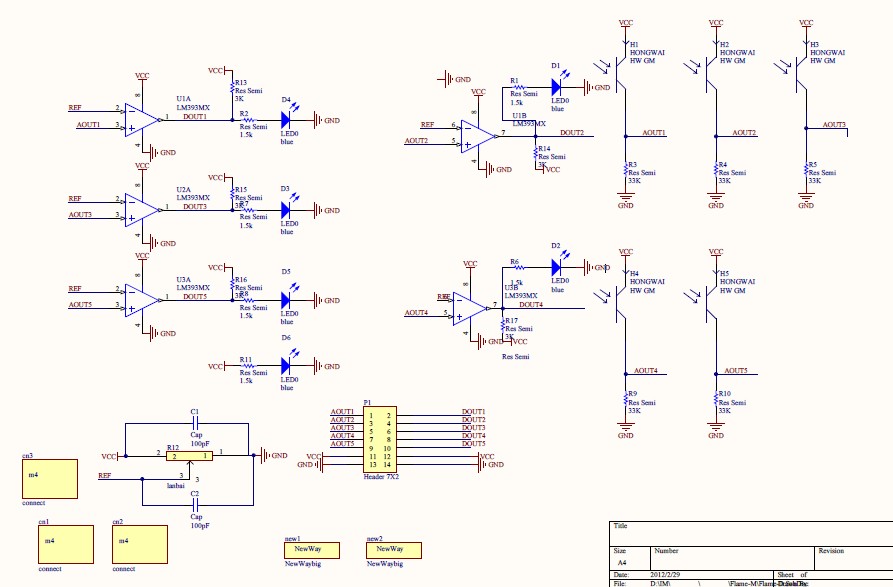The width and height of the screenshot is (893, 587).
Task: Select the D6 LED next to R11
Action: click(x=287, y=367)
